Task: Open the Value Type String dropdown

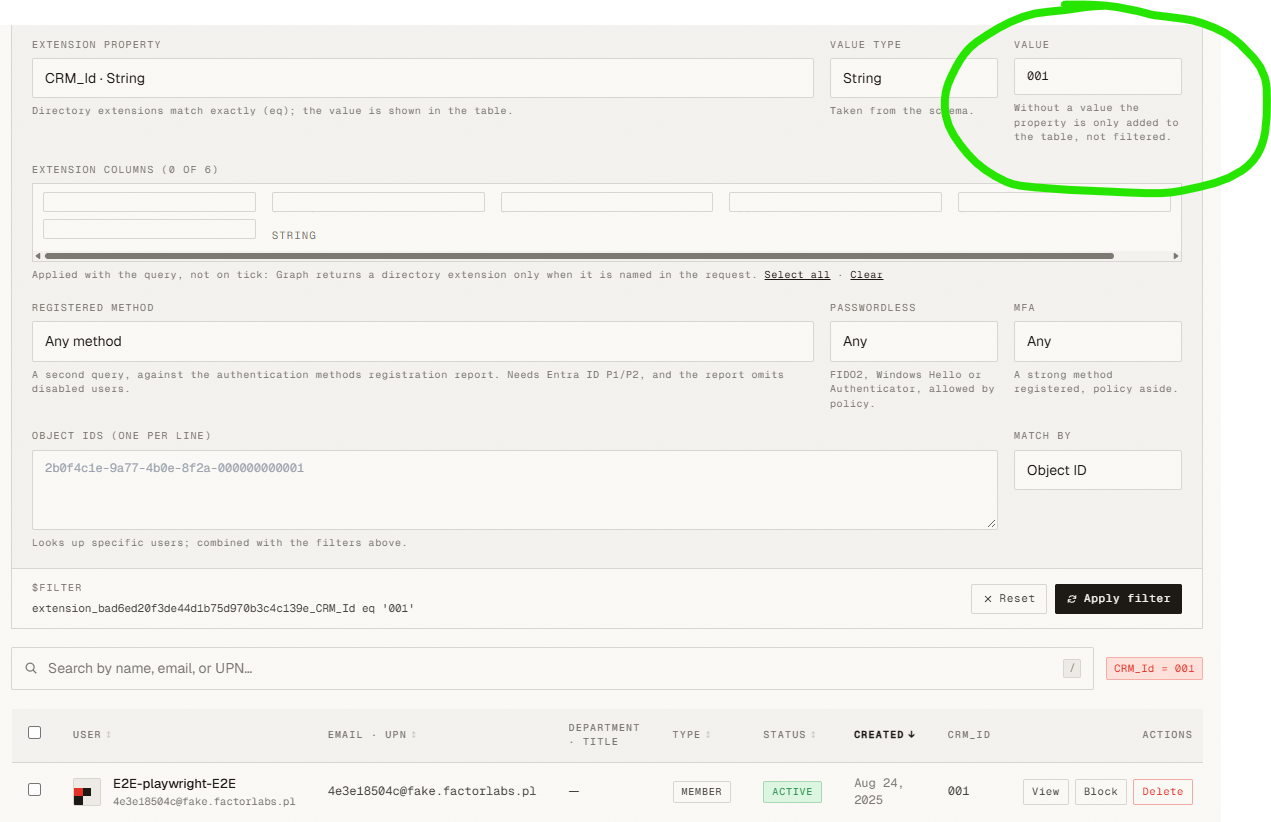Action: (913, 78)
